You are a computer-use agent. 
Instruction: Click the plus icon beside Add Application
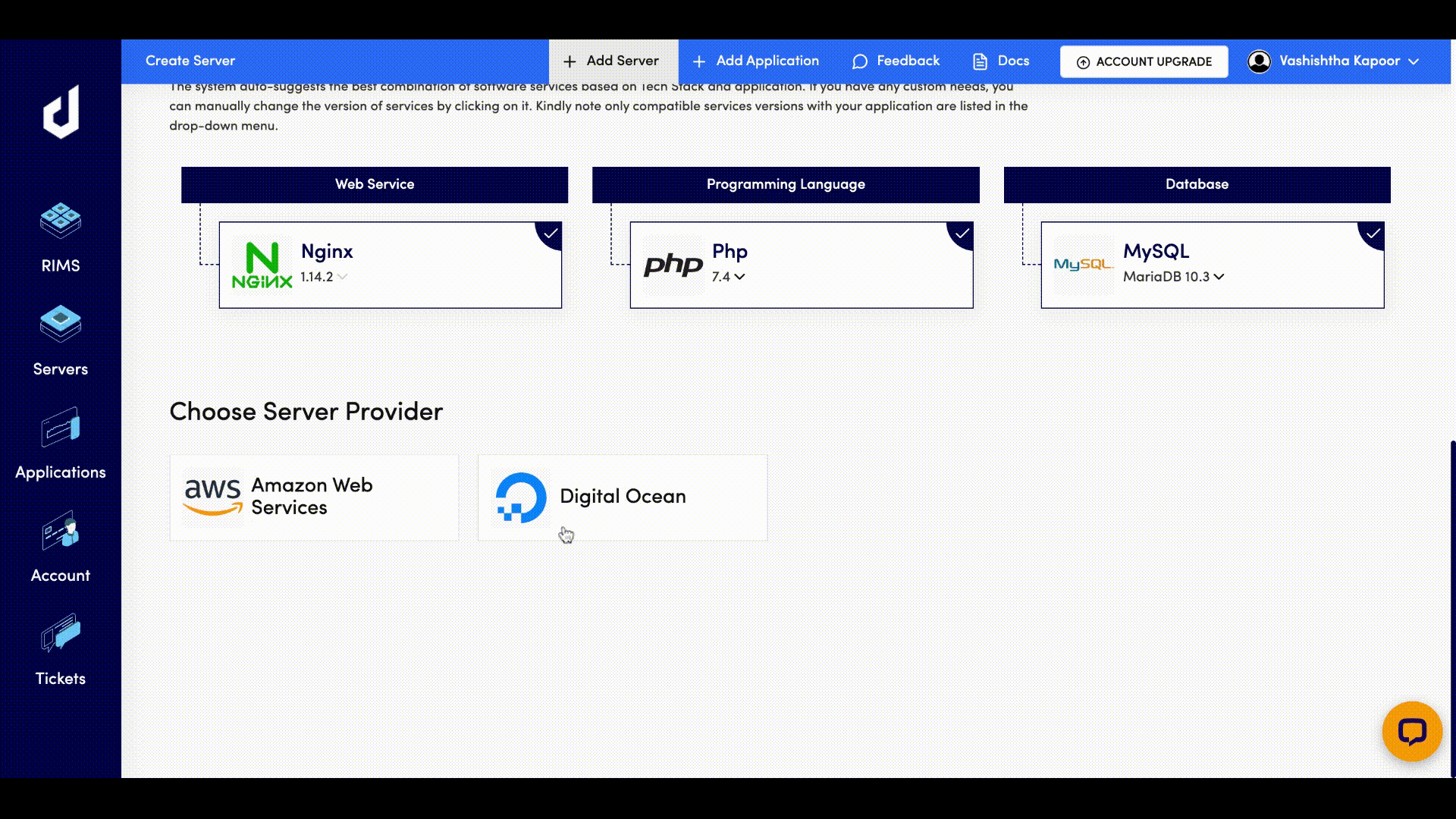click(x=699, y=61)
